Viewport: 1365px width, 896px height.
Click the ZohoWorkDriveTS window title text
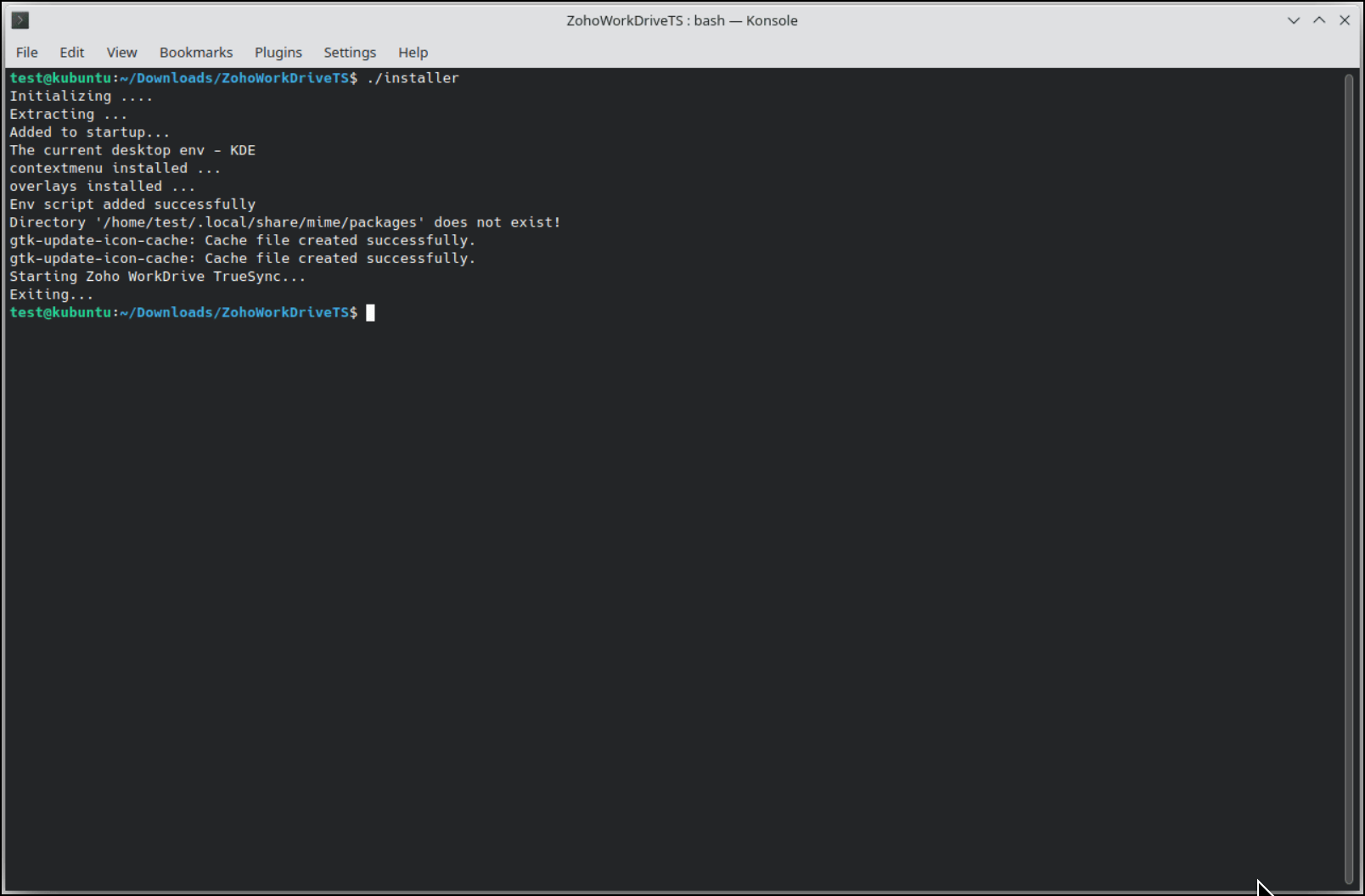682,20
